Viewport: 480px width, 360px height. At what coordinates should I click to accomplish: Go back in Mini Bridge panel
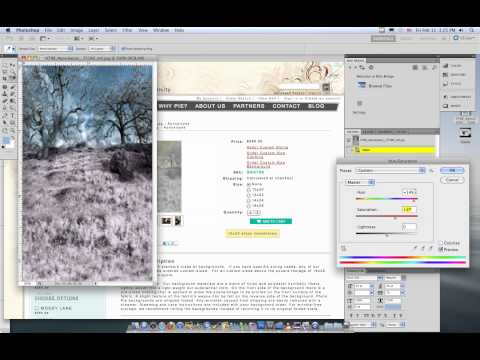point(350,68)
